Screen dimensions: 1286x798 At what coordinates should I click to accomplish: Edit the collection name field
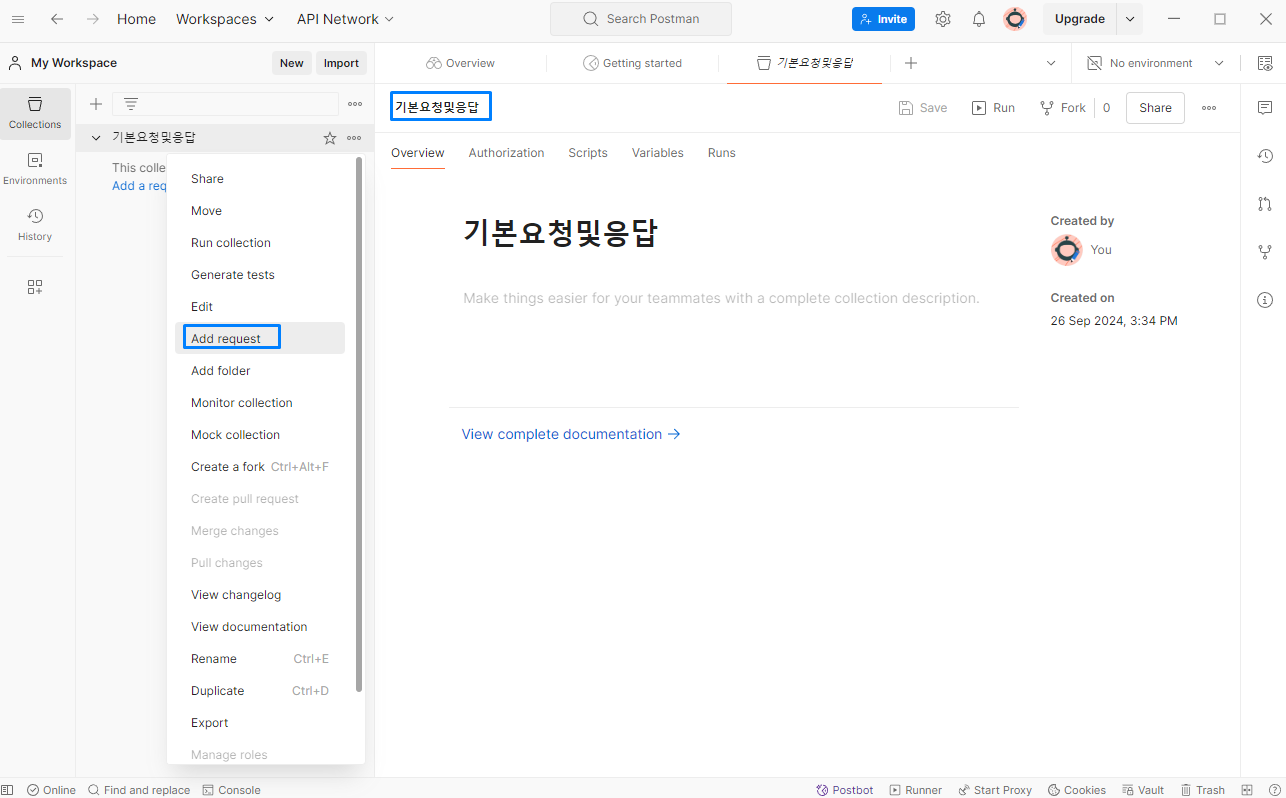point(441,107)
